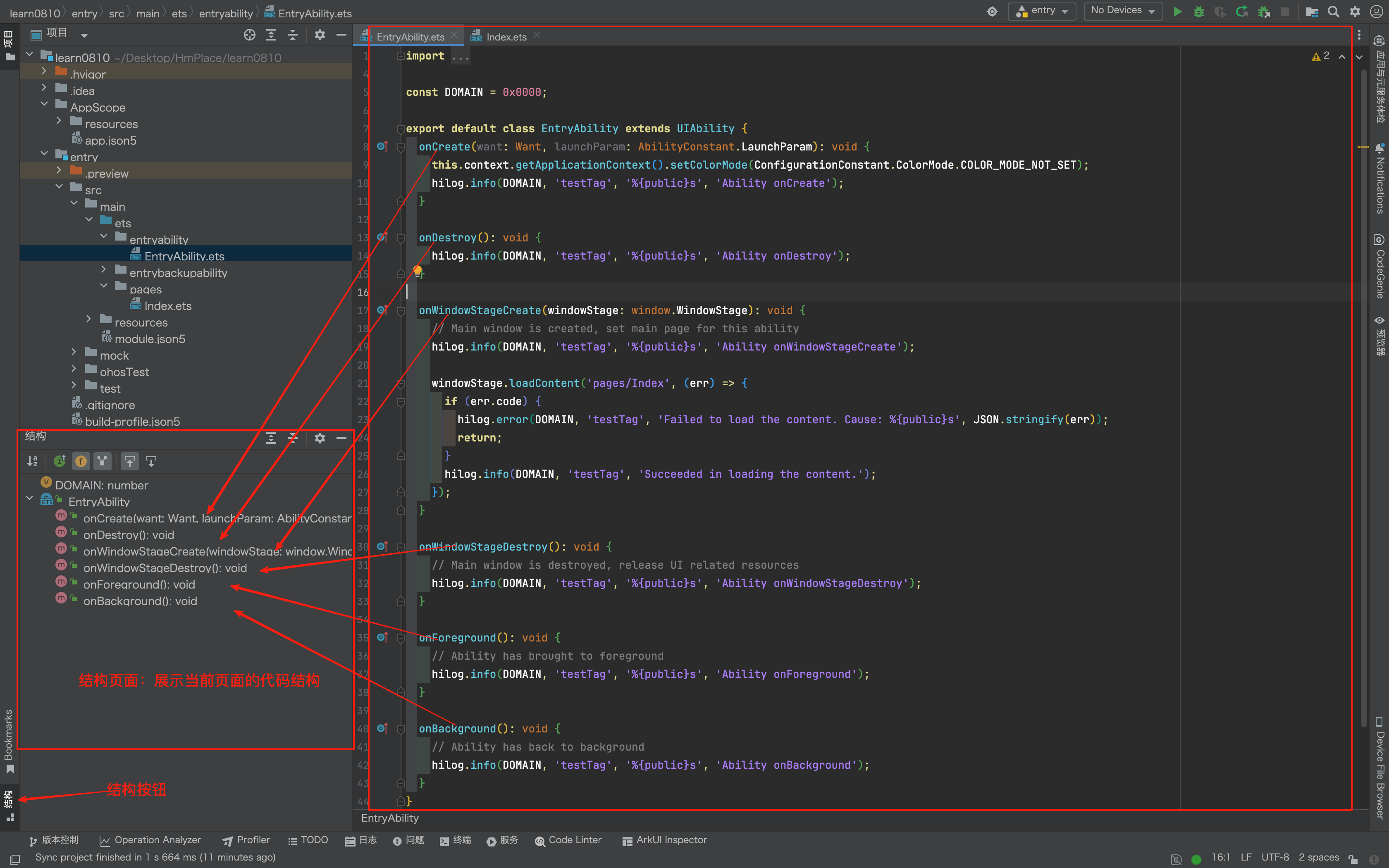
Task: Open the Profiler tool tab
Action: tap(246, 840)
